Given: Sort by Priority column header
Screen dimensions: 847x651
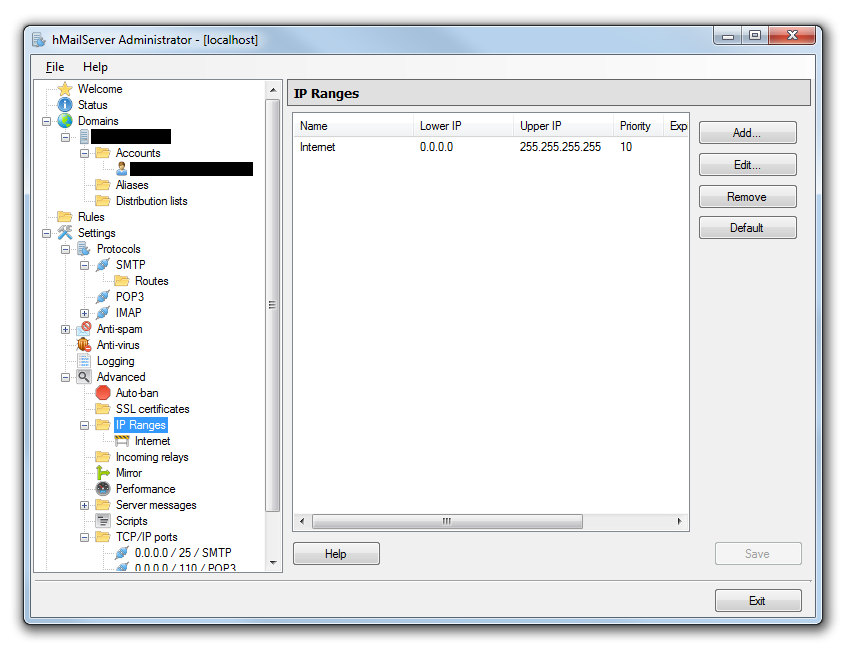Looking at the screenshot, I should click(x=635, y=126).
